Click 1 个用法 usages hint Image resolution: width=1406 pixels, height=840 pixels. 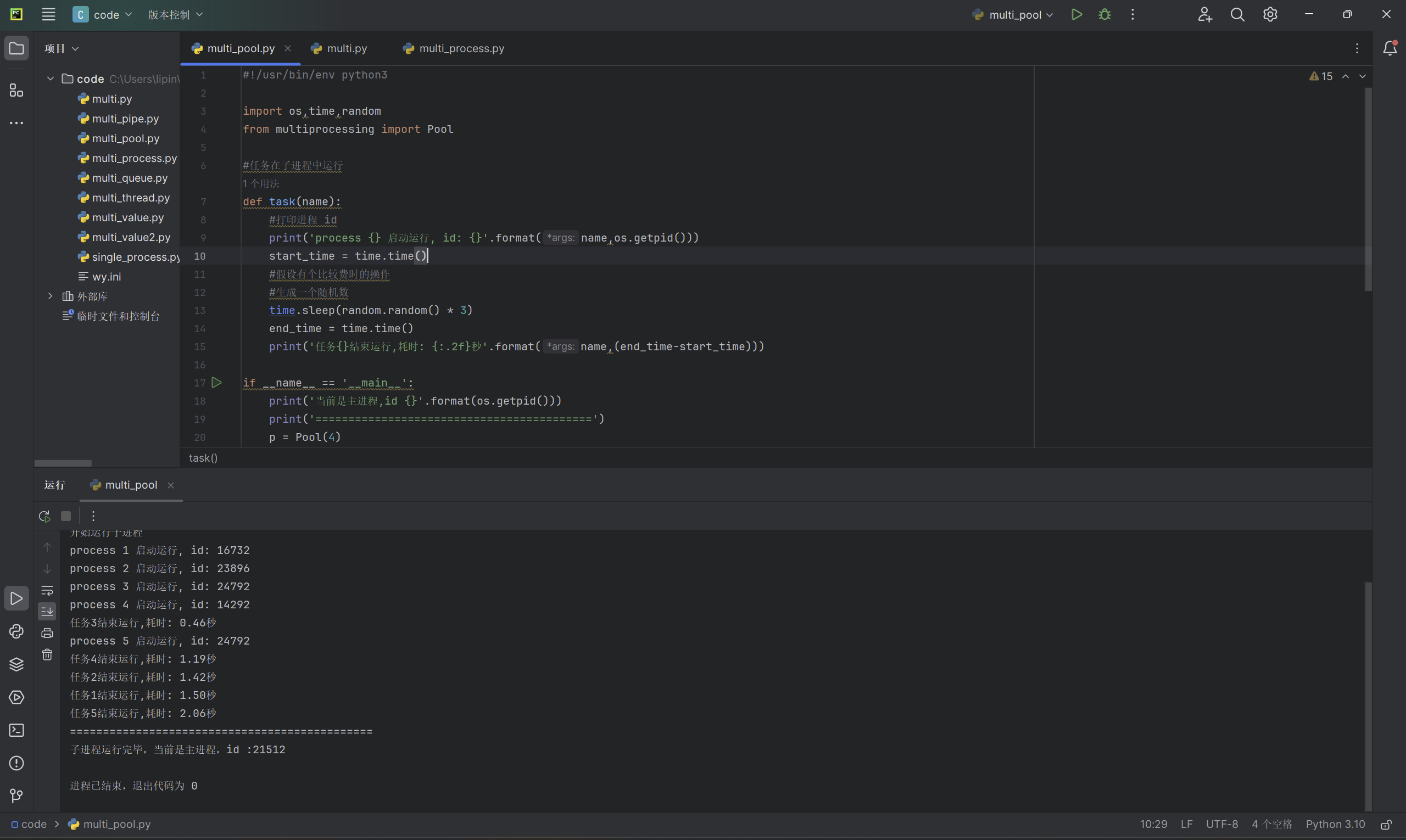261,183
